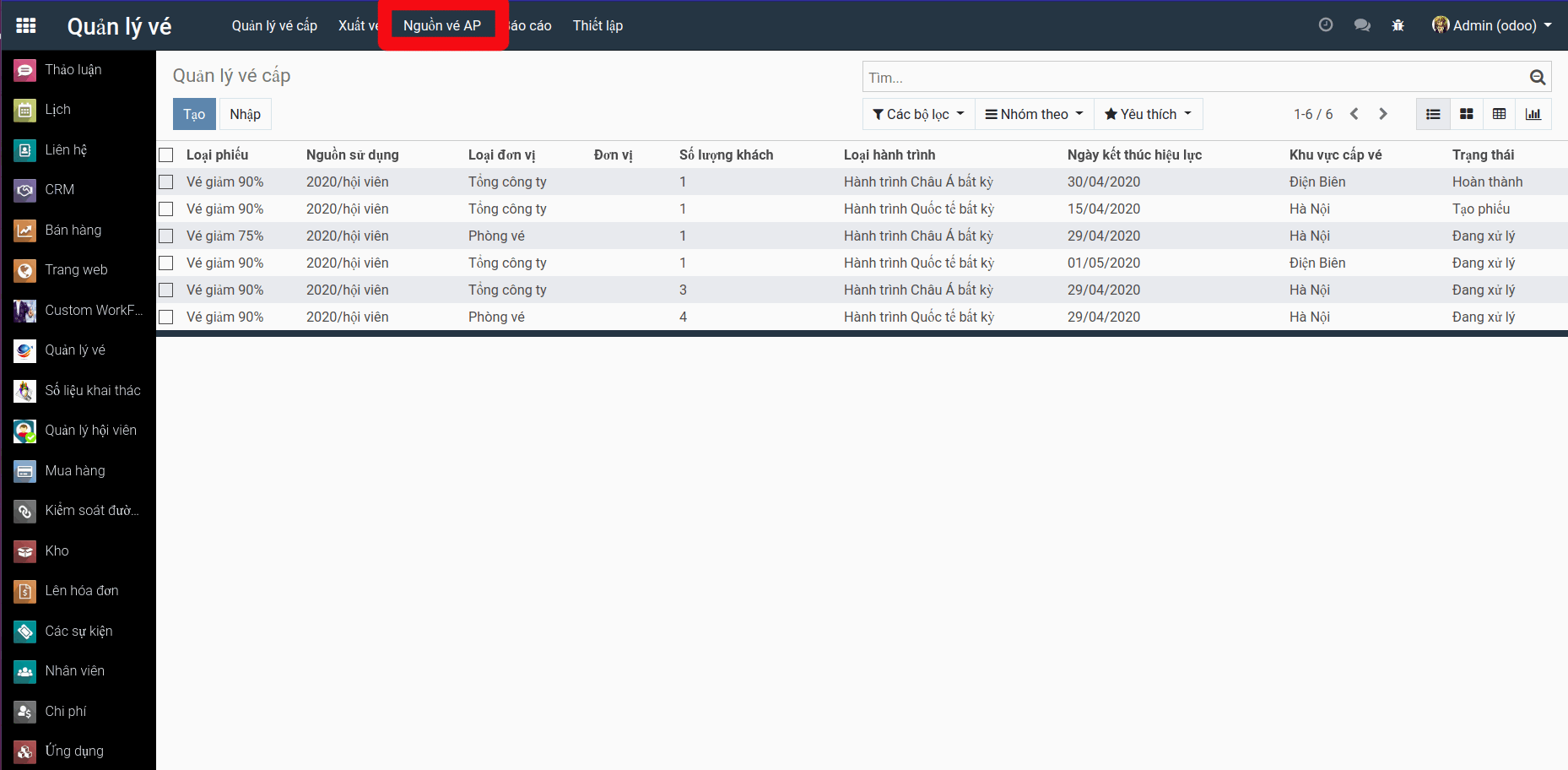
Task: Open the Thiết lập settings menu
Action: click(x=597, y=25)
